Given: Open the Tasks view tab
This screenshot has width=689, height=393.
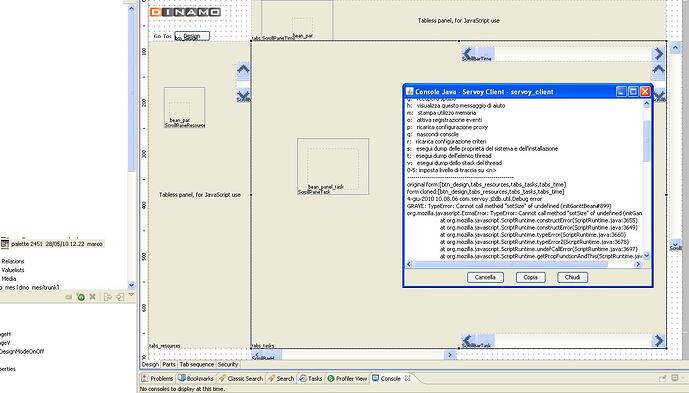Looking at the screenshot, I should click(311, 378).
